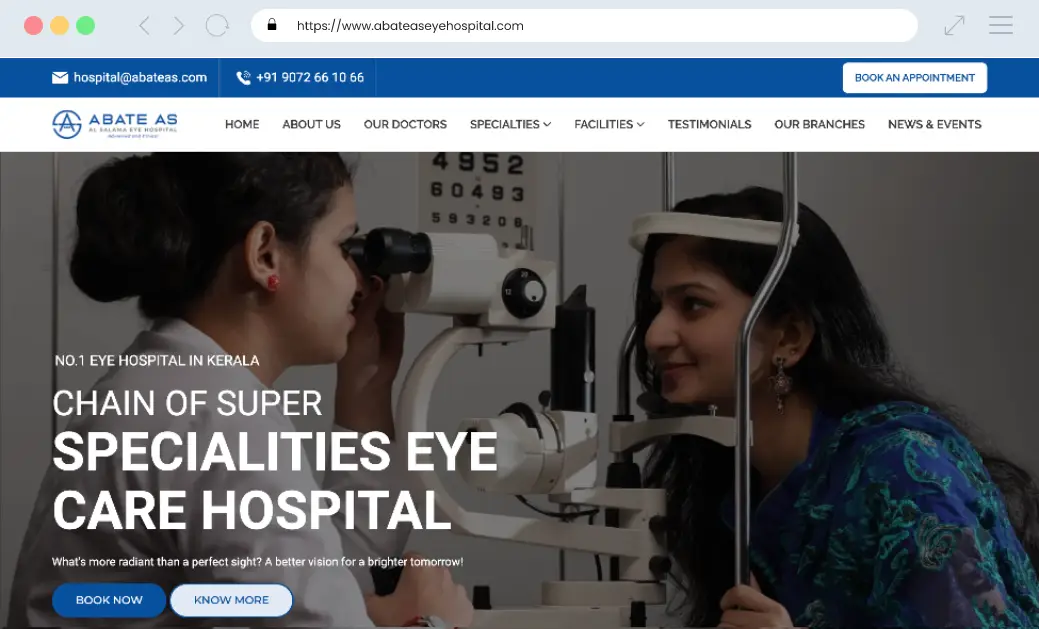1039x629 pixels.
Task: Click the browser back arrow
Action: [x=144, y=26]
